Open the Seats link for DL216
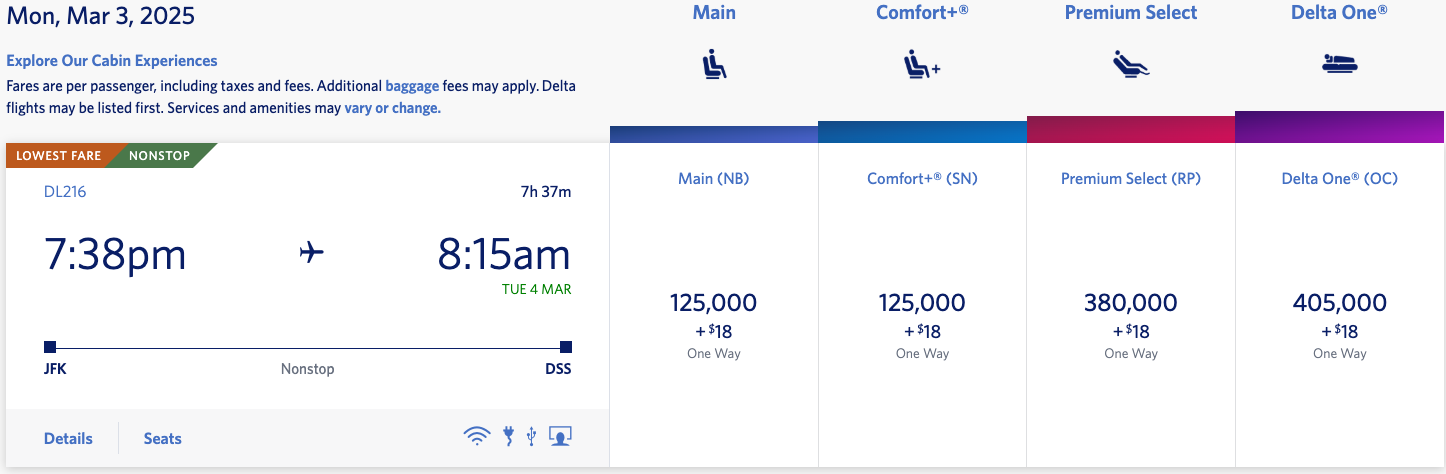 (162, 438)
